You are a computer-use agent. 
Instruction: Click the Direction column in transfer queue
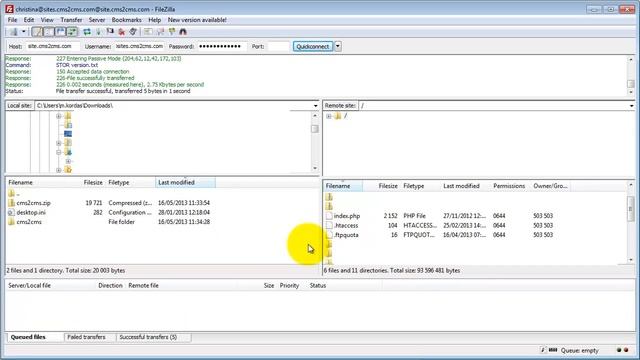coord(110,286)
